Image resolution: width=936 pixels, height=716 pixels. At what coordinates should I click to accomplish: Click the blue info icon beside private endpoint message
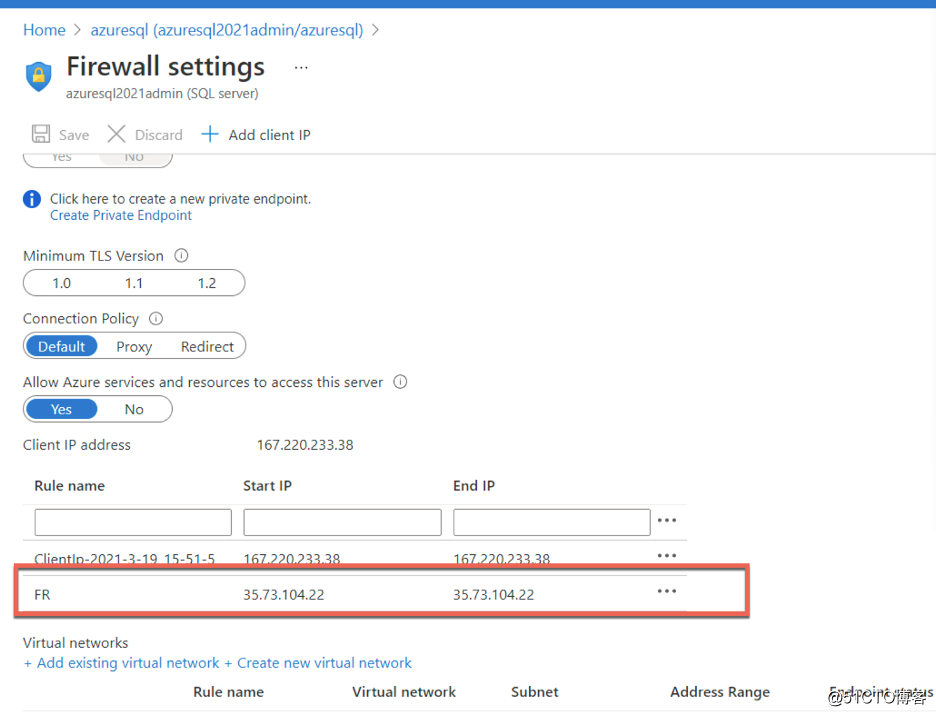[x=32, y=199]
